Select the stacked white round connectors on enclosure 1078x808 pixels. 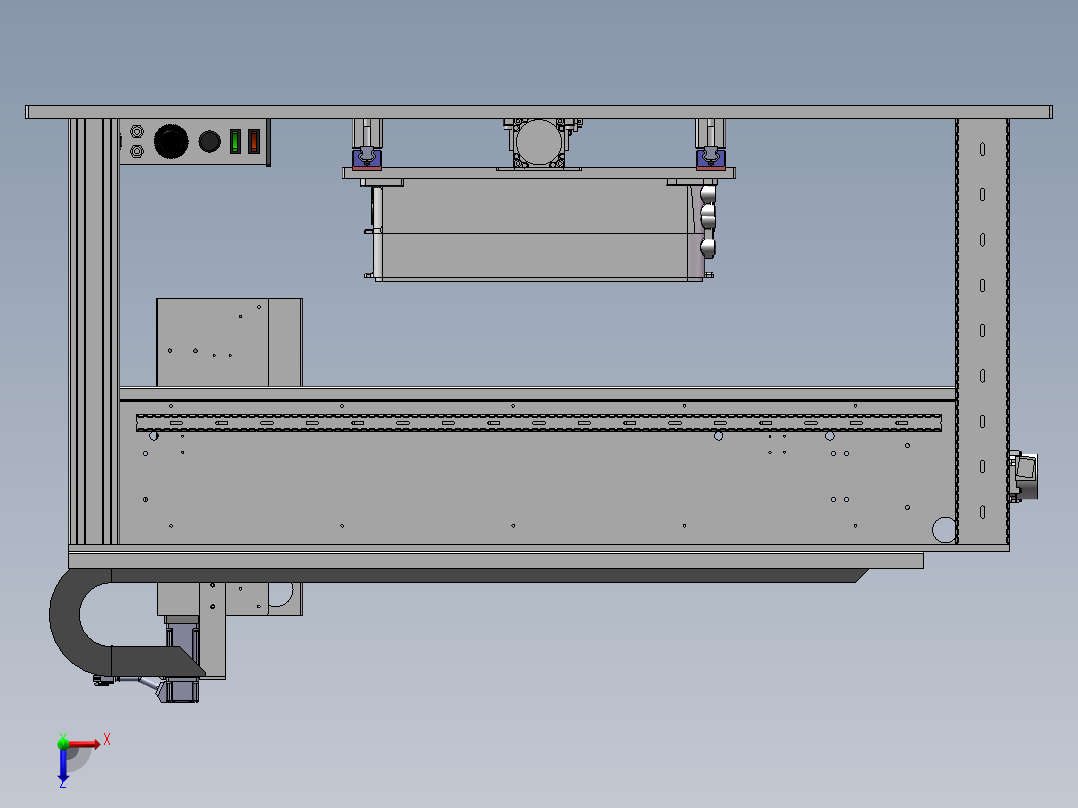coord(708,220)
